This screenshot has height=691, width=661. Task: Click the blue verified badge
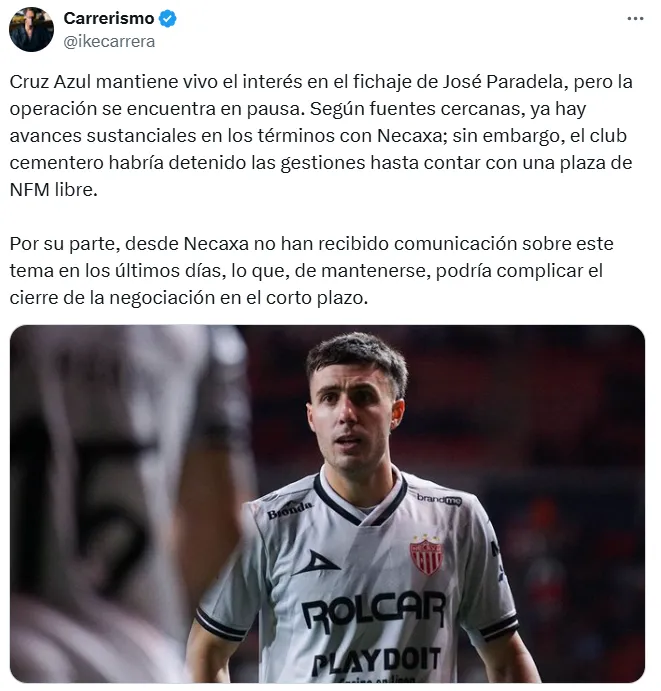pos(167,19)
